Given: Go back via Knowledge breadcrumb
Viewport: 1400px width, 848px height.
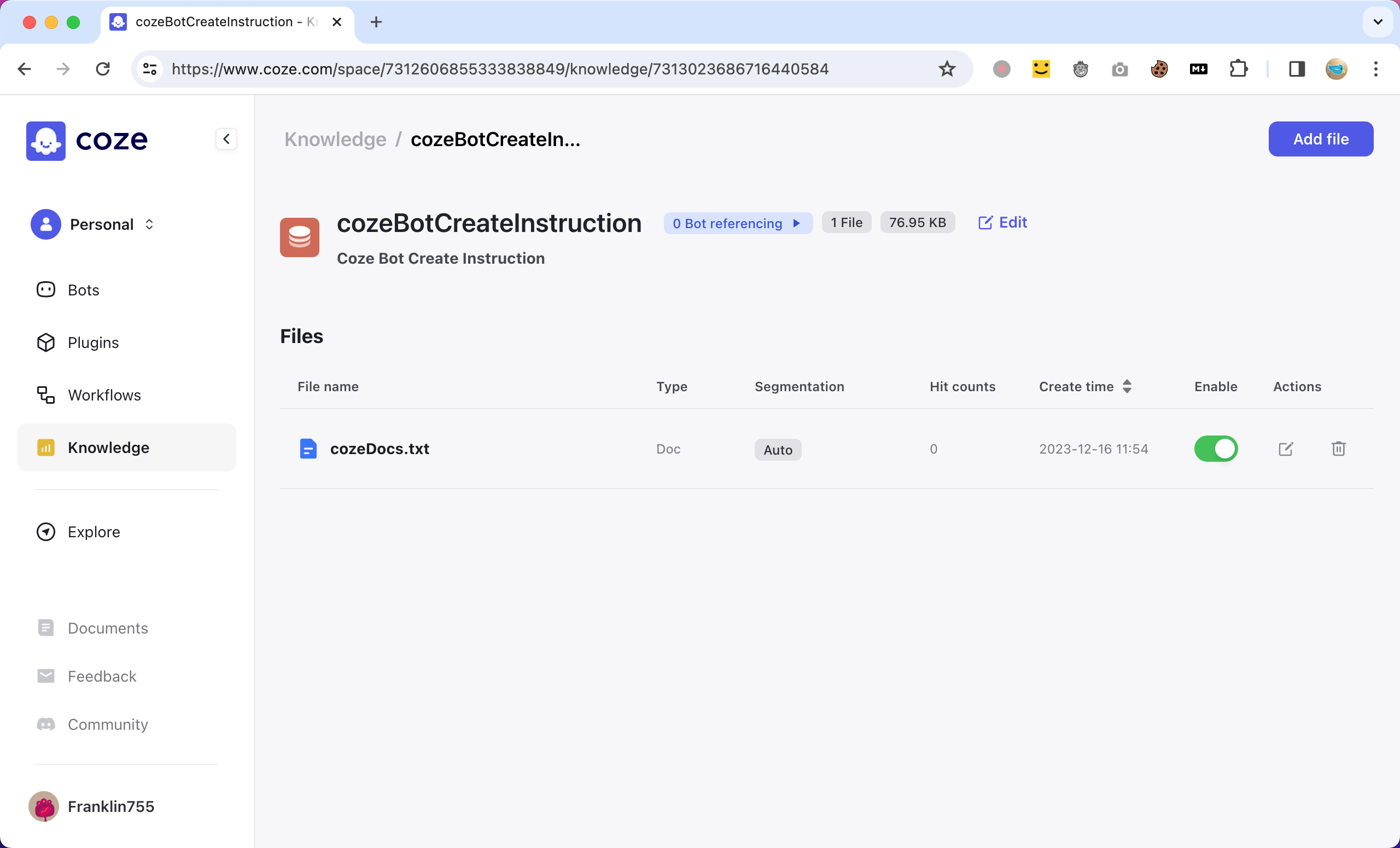Looking at the screenshot, I should 335,140.
